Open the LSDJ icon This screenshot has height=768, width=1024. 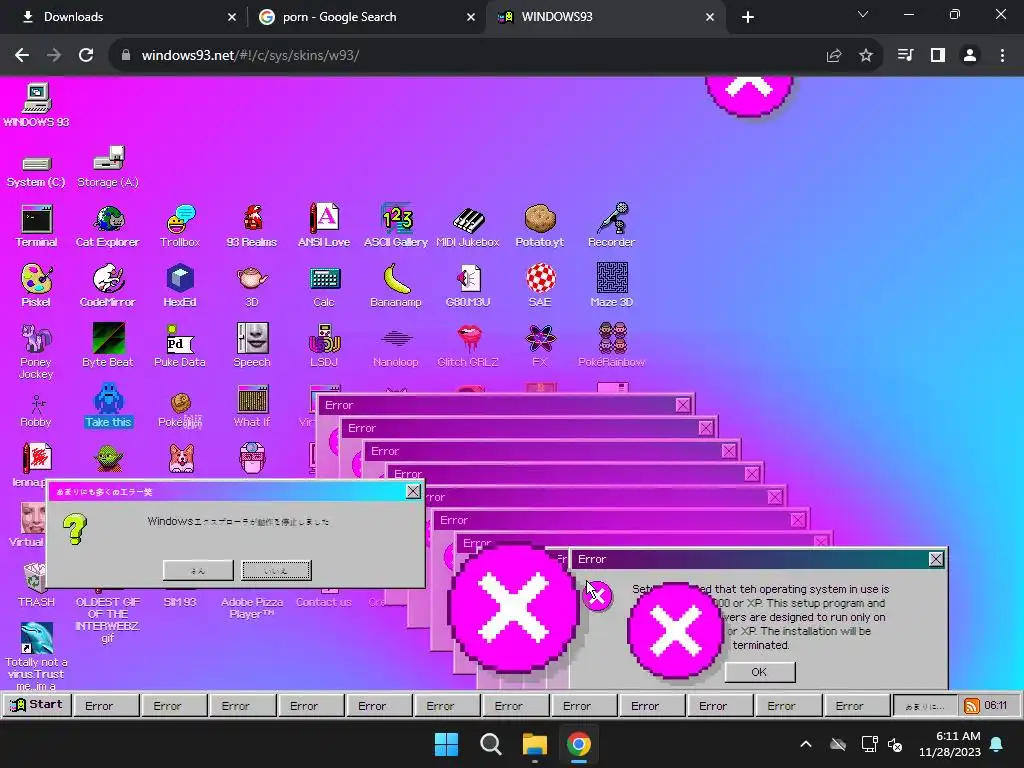pos(324,346)
